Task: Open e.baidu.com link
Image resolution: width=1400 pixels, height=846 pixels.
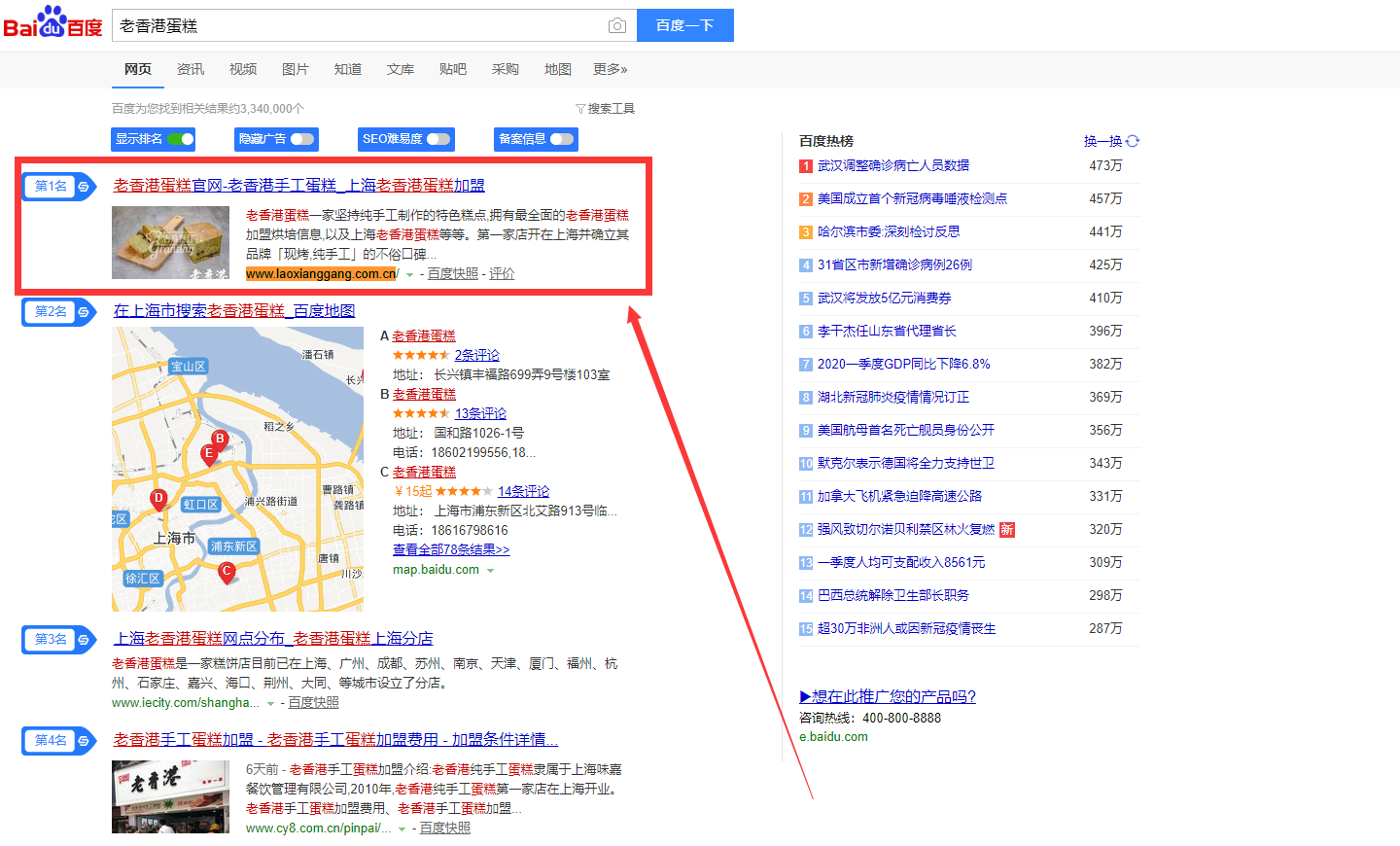Action: (x=833, y=737)
